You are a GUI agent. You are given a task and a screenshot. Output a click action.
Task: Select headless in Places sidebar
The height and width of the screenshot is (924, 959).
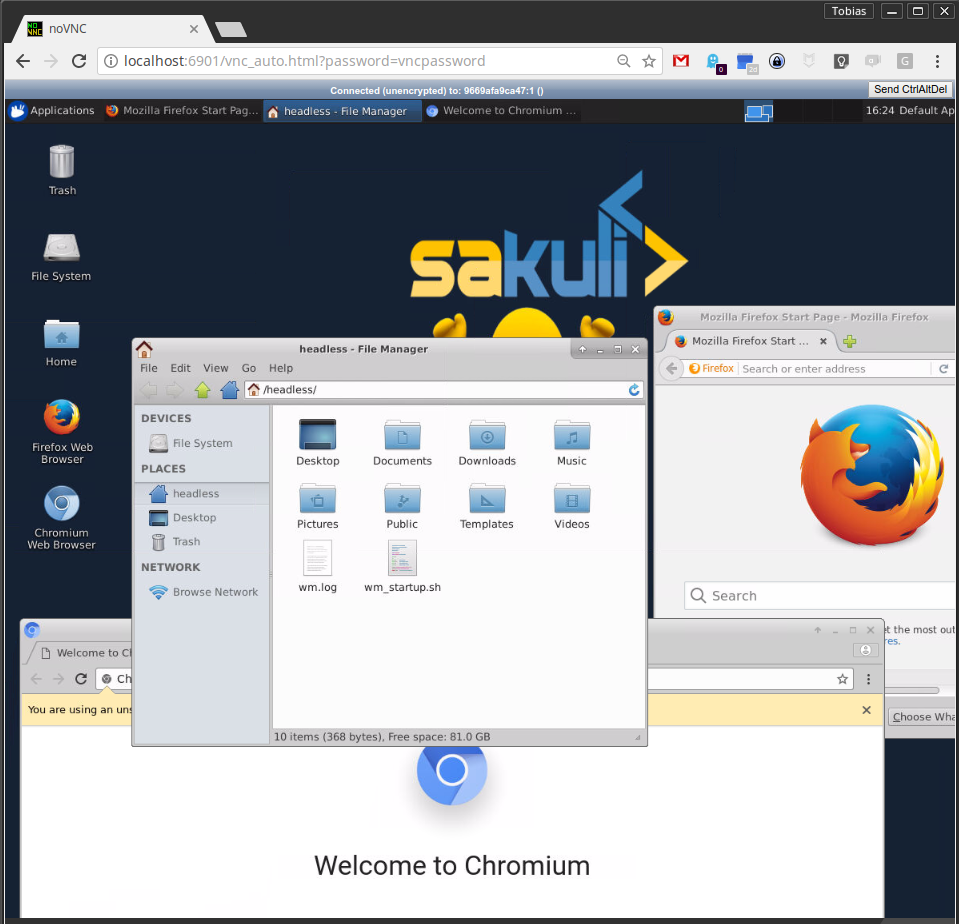(x=201, y=493)
